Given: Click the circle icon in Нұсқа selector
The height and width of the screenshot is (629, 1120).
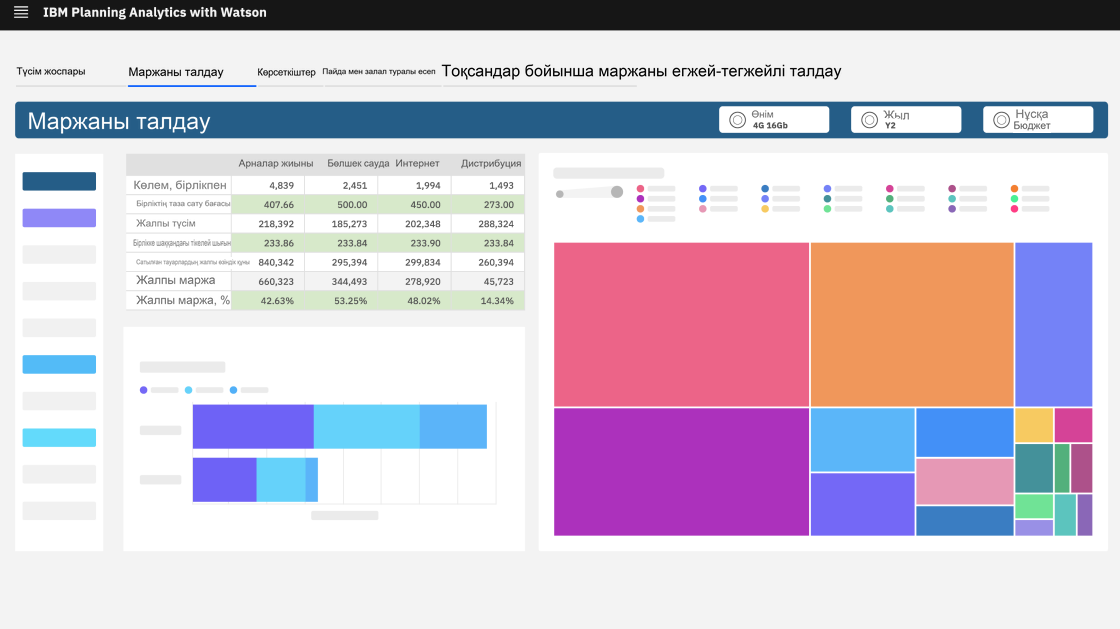Looking at the screenshot, I should tap(1001, 120).
